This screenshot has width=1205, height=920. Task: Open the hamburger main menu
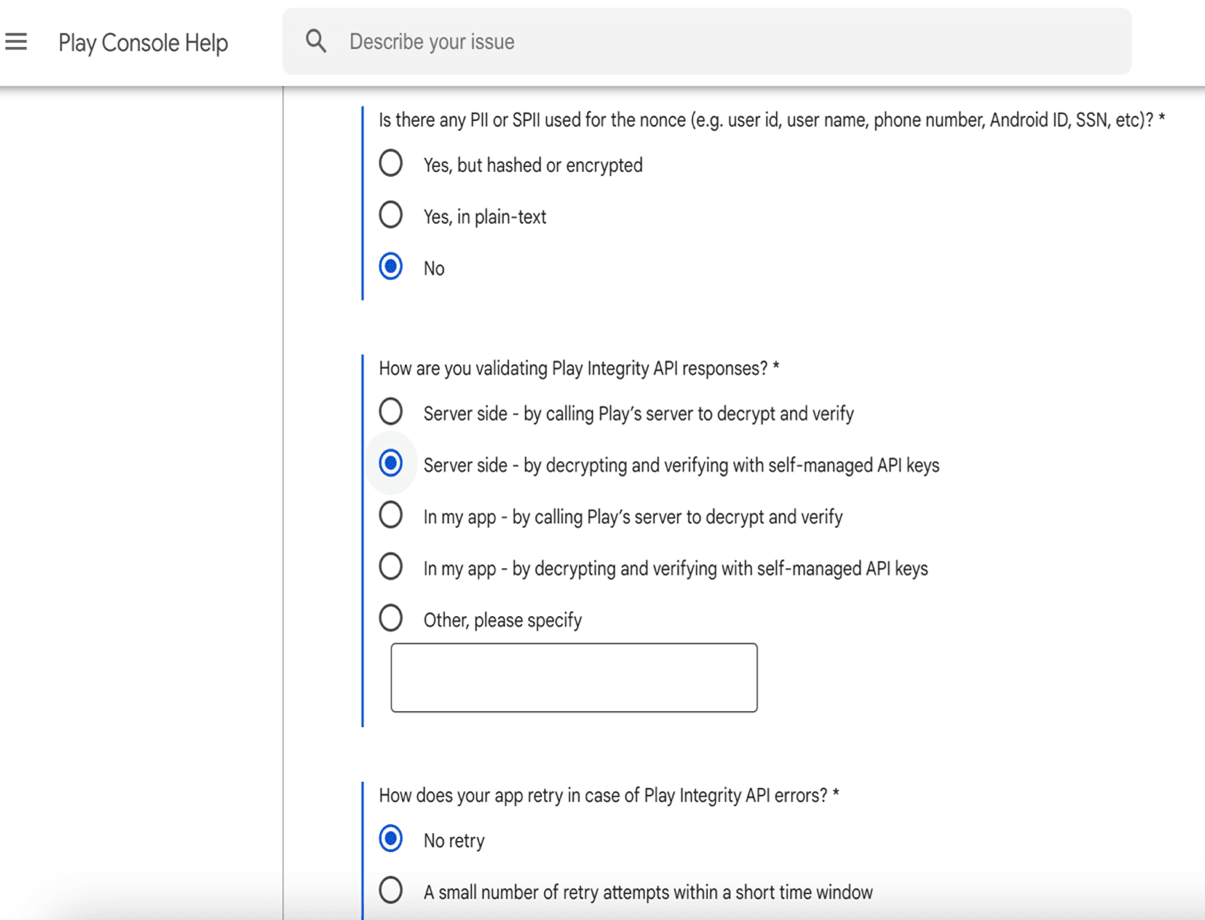(x=16, y=42)
